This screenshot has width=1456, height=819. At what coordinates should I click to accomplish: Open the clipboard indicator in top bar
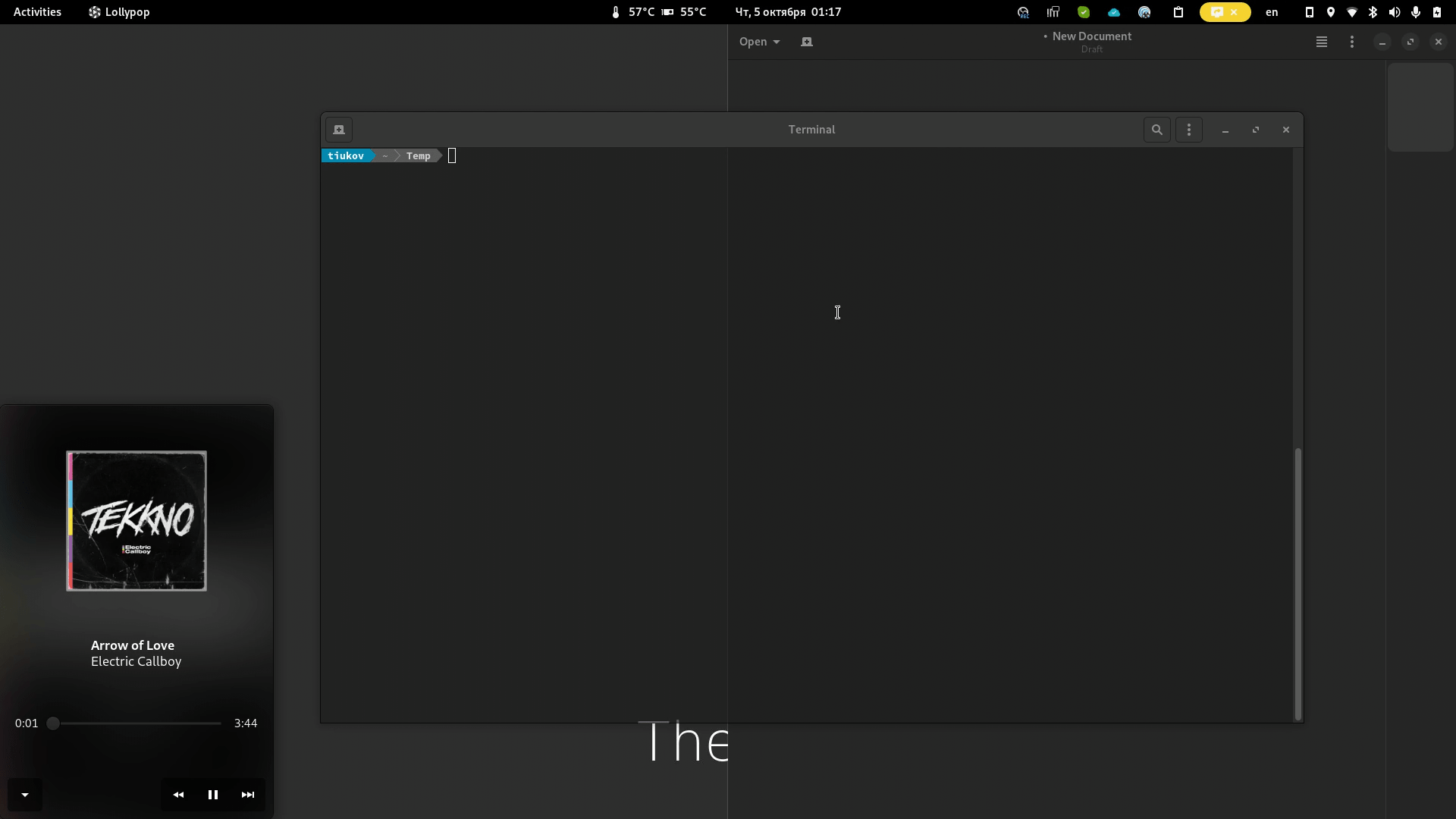pyautogui.click(x=1178, y=12)
